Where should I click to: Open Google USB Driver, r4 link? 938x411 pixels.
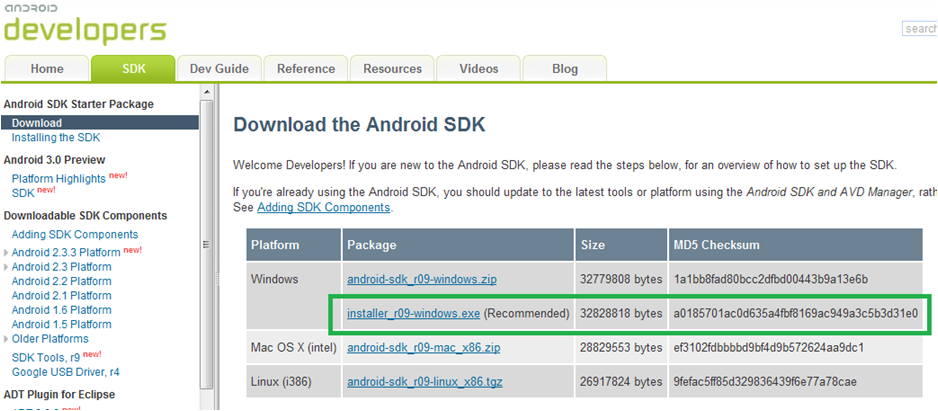pyautogui.click(x=66, y=372)
